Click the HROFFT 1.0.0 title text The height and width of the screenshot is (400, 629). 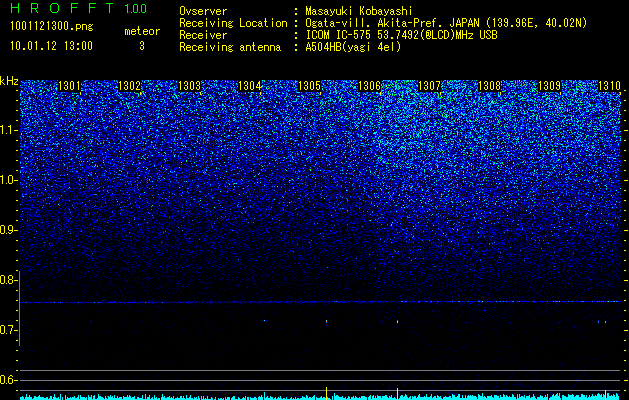[79, 8]
